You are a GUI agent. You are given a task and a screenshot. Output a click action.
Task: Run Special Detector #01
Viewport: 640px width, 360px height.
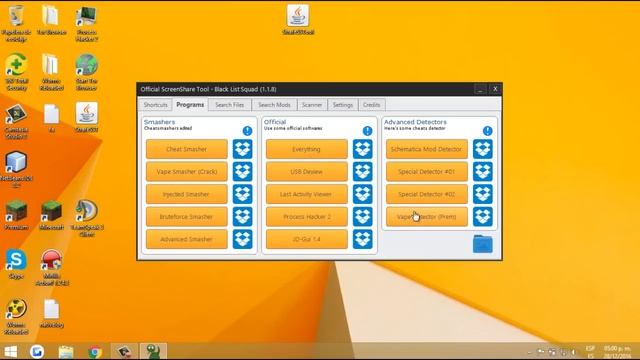[x=427, y=171]
